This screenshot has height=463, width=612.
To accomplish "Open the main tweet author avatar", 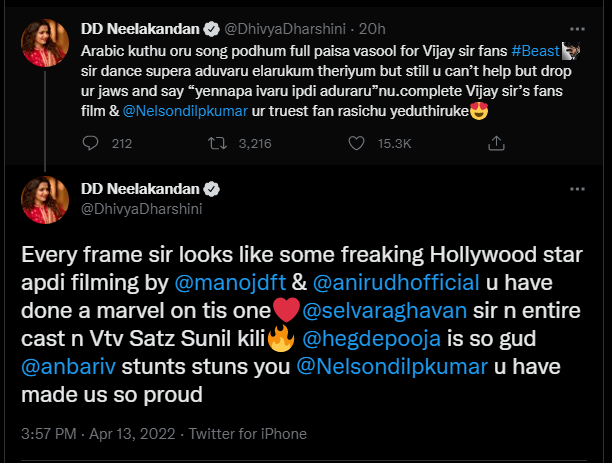I will [x=46, y=200].
